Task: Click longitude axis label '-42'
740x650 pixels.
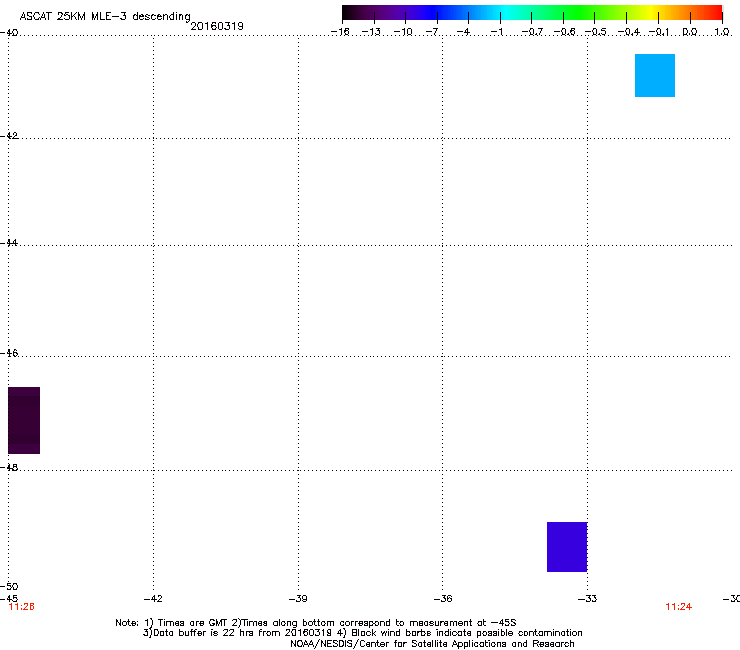Action: (x=153, y=599)
